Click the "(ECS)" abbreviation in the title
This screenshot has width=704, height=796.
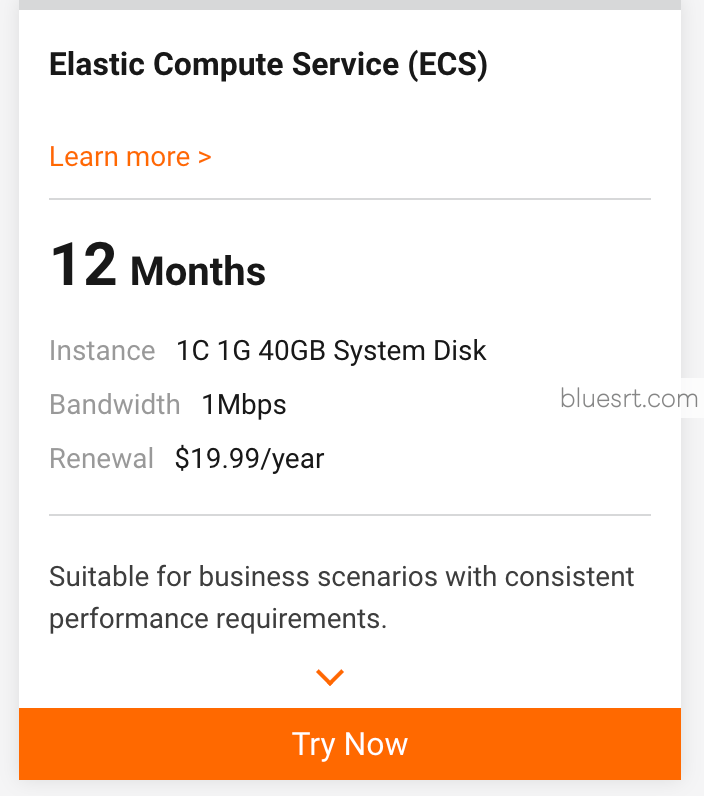[447, 66]
